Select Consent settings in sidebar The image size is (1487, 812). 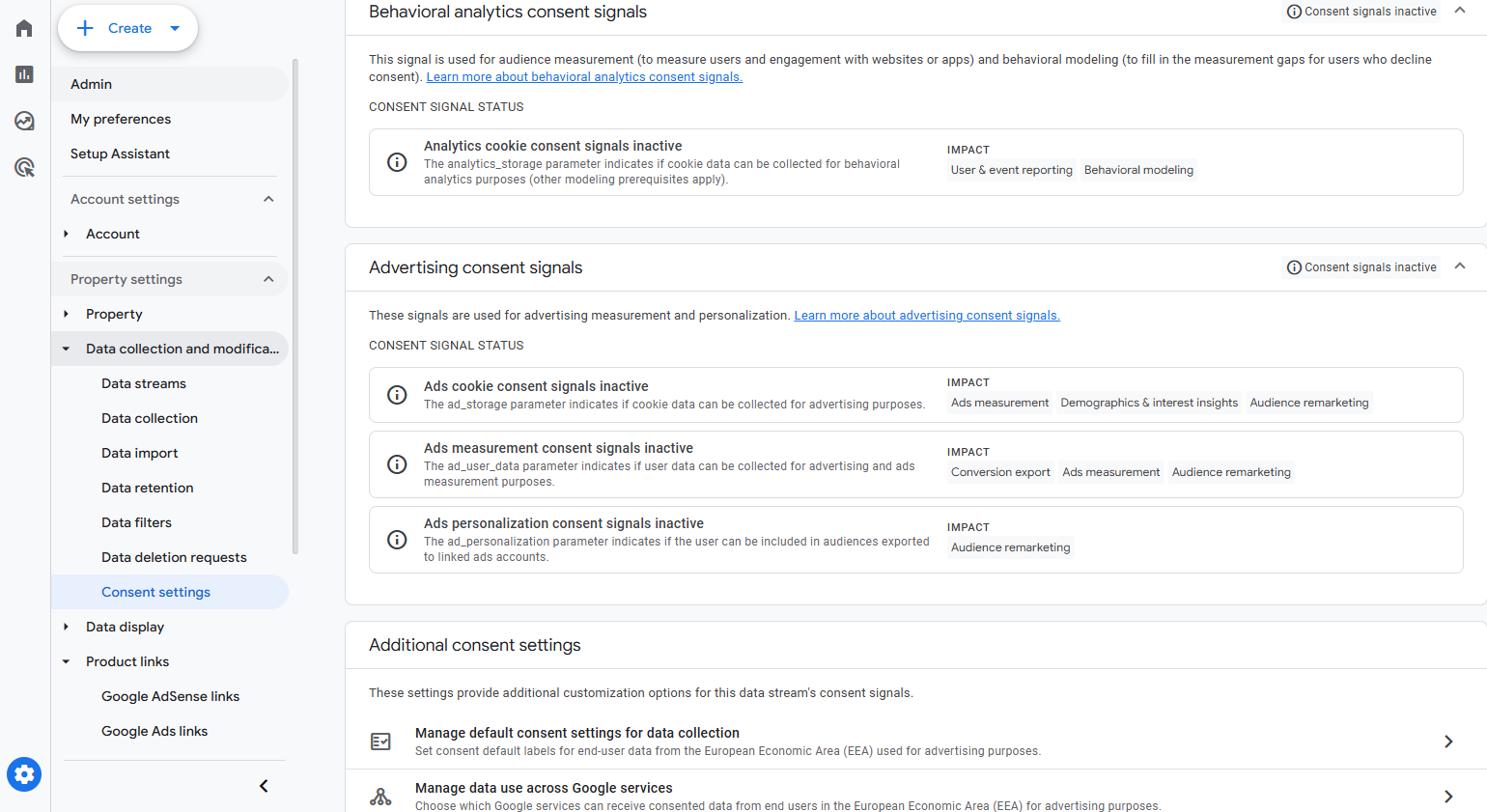tap(170, 592)
